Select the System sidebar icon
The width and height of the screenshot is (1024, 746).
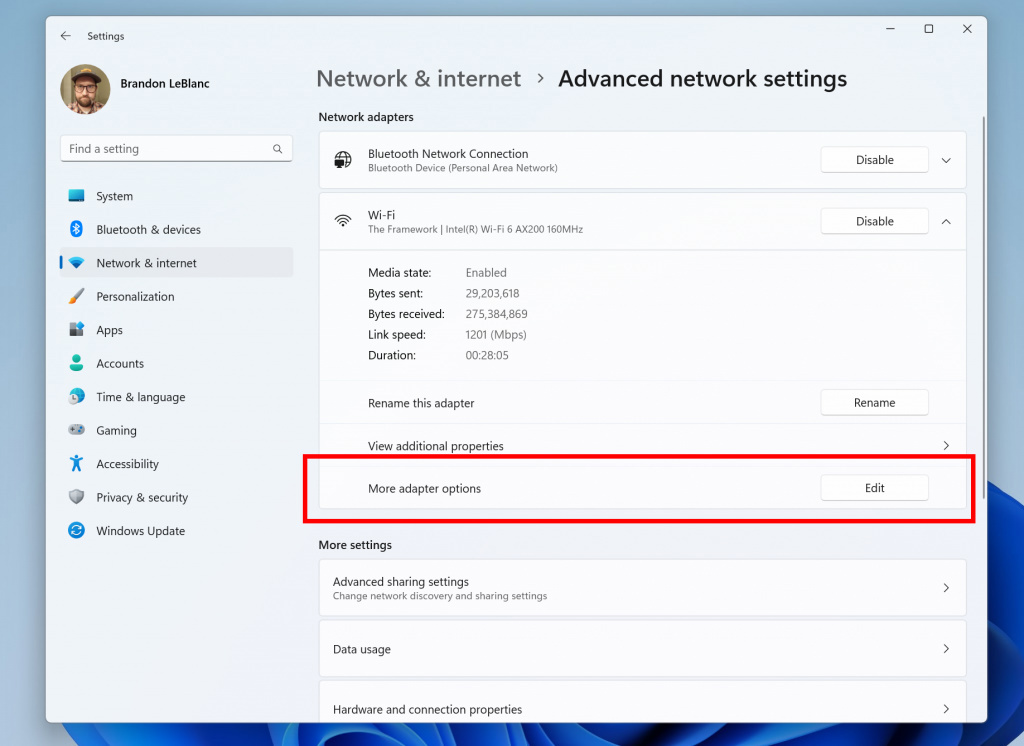tap(75, 196)
